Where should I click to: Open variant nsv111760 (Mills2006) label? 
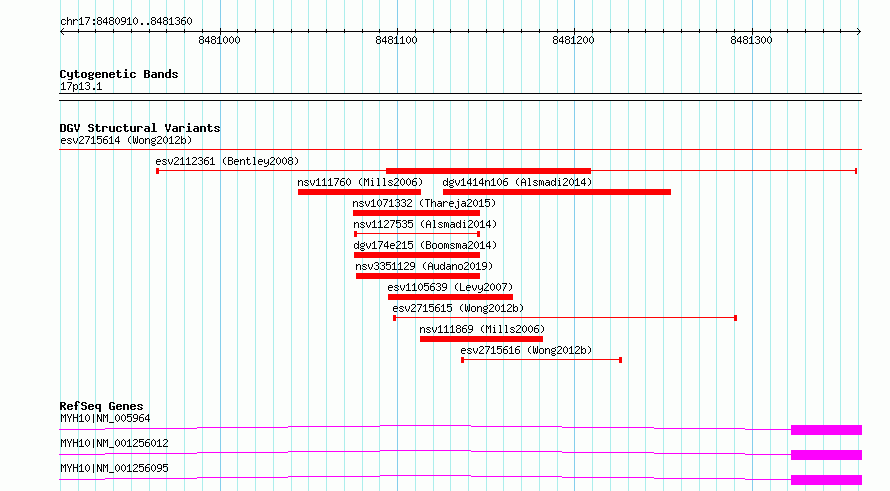click(360, 182)
